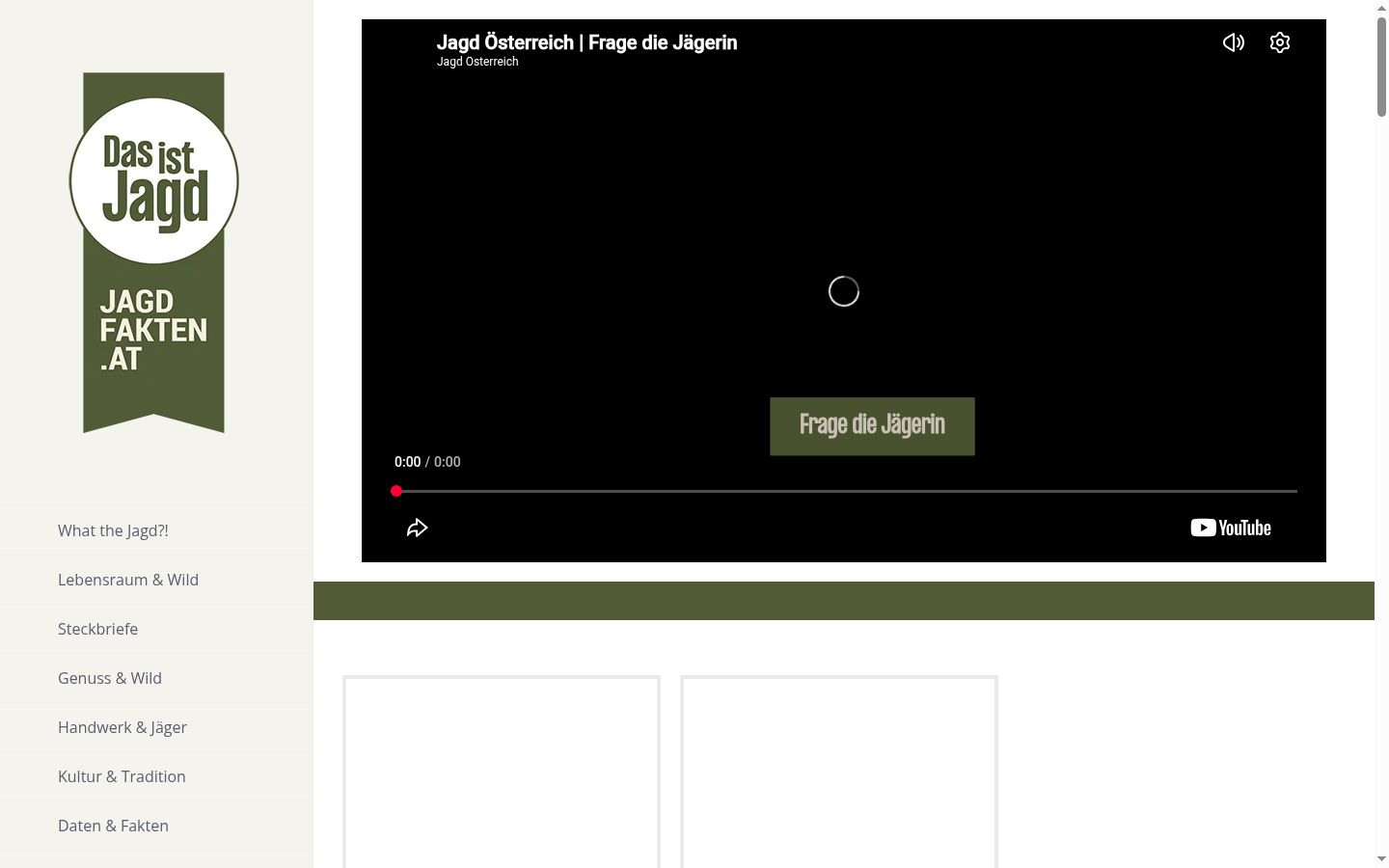Image resolution: width=1389 pixels, height=868 pixels.
Task: Open the Lebensraum & Wild menu item
Action: click(x=128, y=580)
